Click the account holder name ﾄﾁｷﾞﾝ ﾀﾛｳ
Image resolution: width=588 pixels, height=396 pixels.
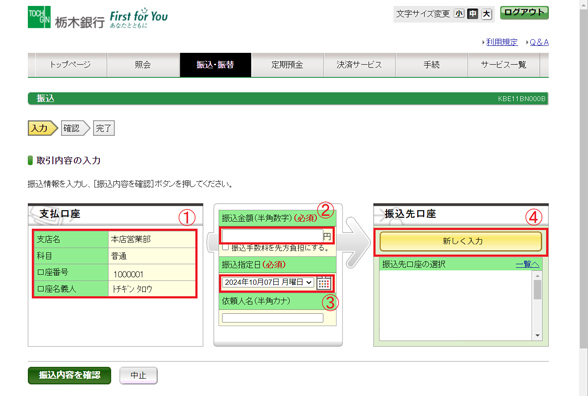[x=132, y=289]
